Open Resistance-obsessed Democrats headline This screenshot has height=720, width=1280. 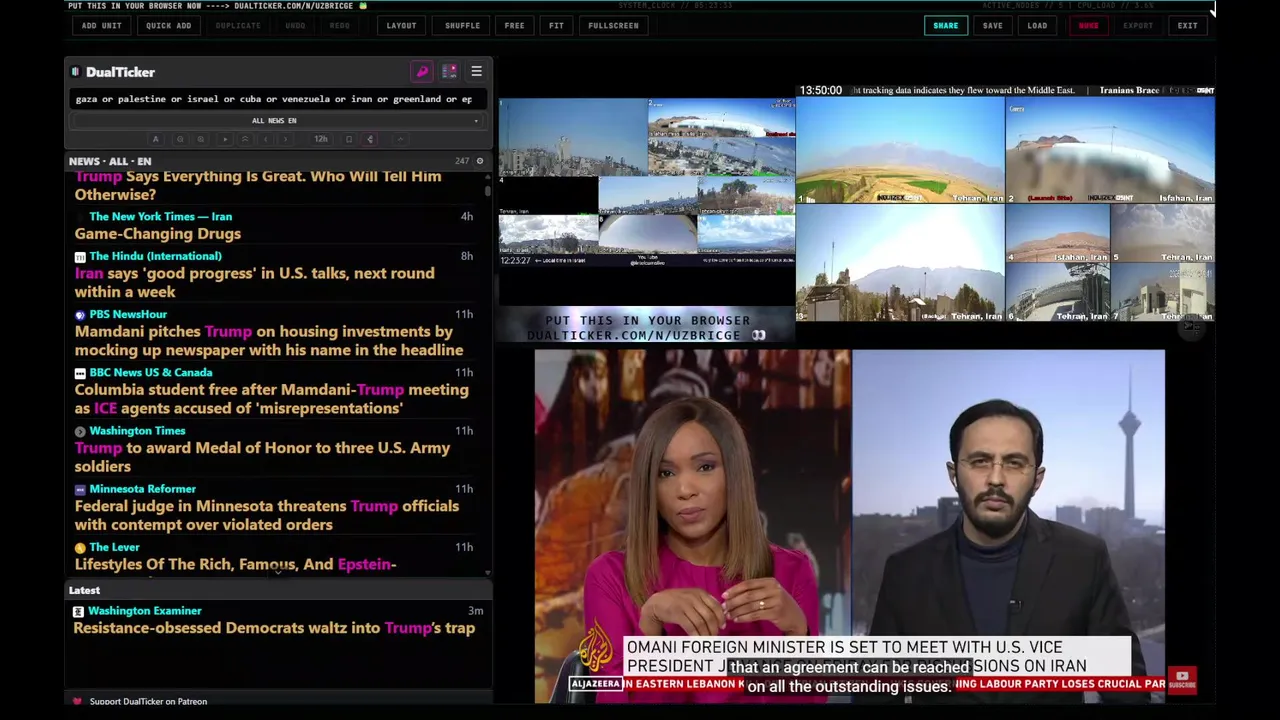tap(274, 628)
